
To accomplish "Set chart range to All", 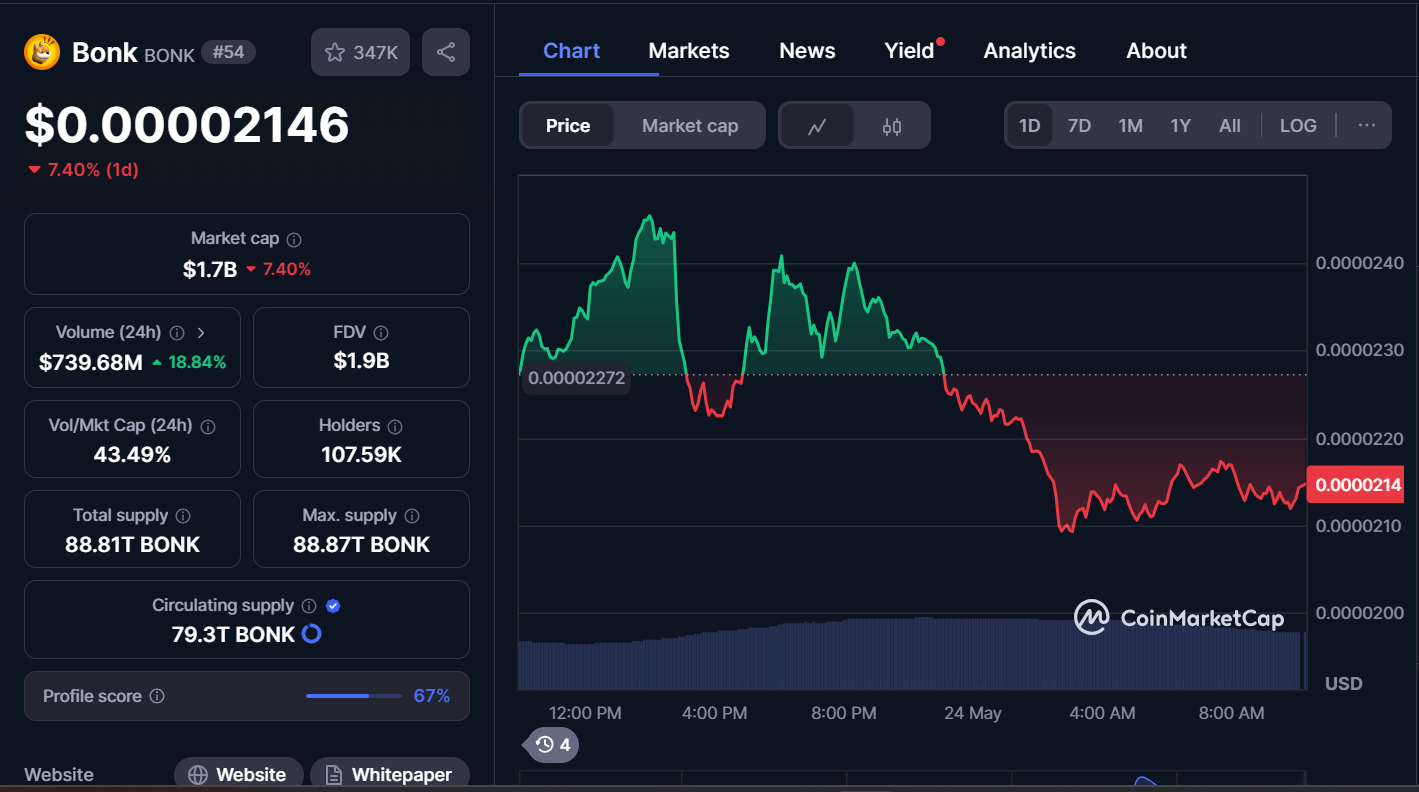I will 1230,126.
